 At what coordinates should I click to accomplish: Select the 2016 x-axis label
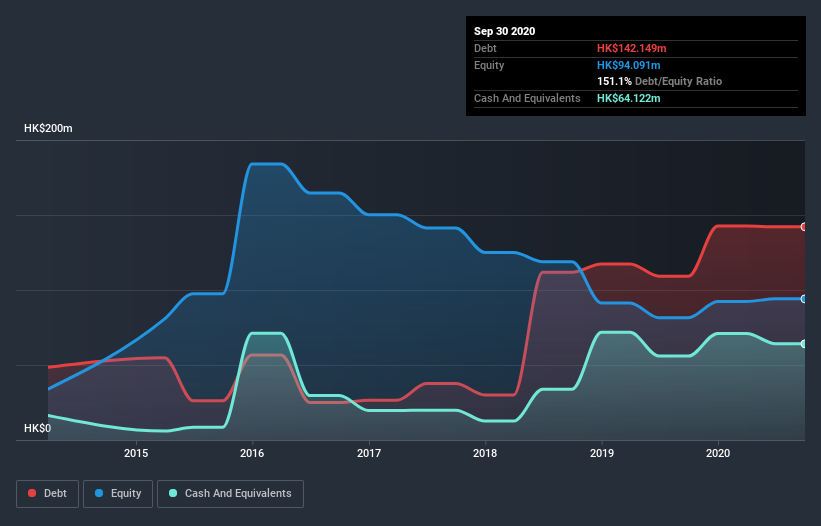pos(252,453)
